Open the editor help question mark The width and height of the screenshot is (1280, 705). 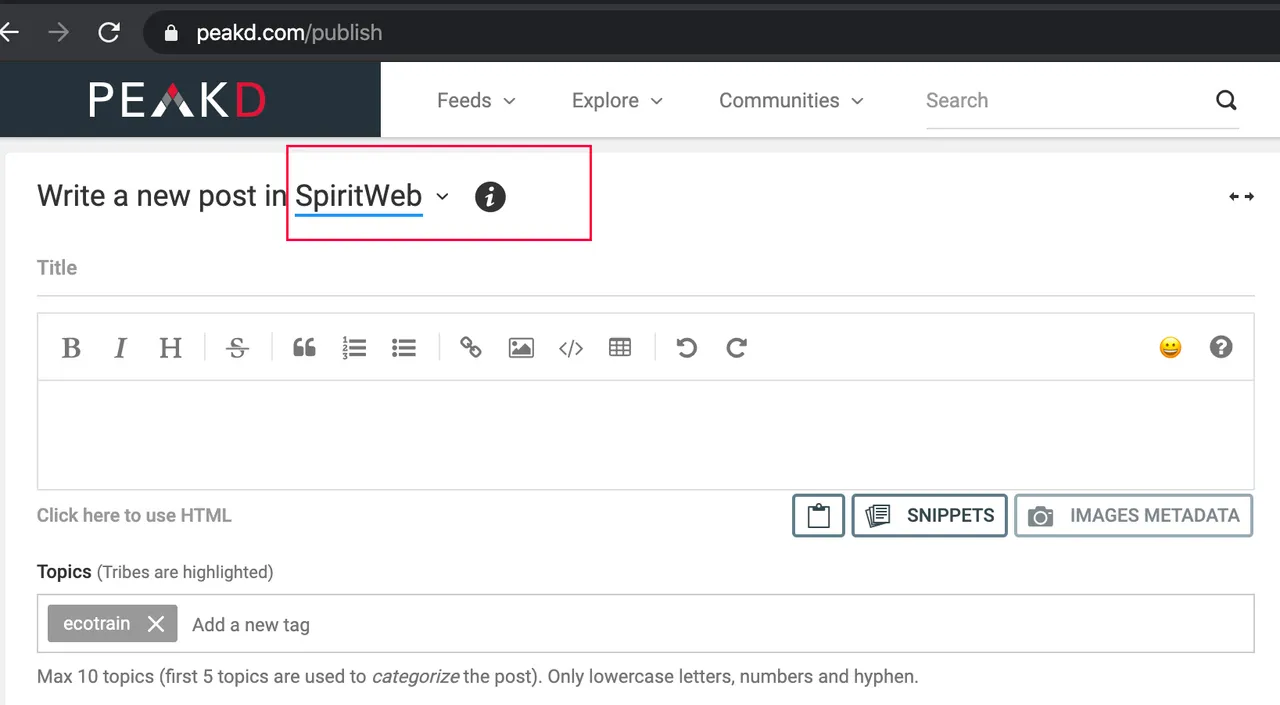tap(1221, 347)
